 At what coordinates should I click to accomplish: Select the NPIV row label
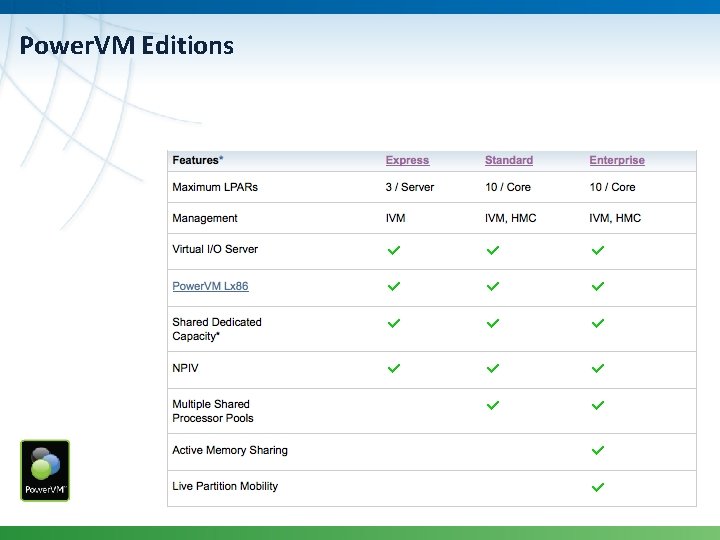click(x=186, y=368)
